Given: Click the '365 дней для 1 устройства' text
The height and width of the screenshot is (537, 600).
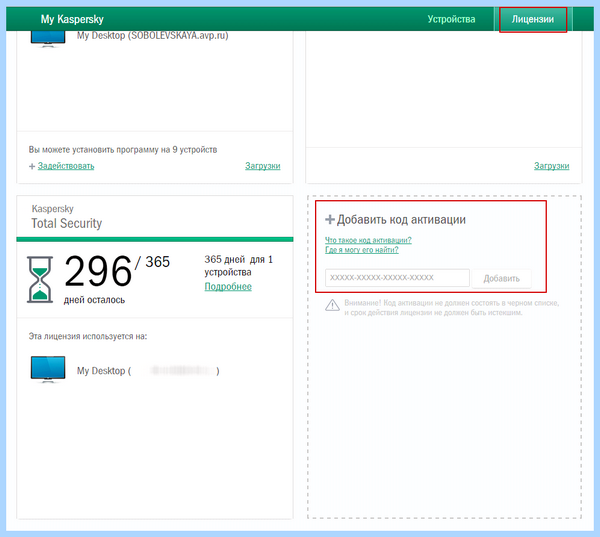Looking at the screenshot, I should 238,266.
